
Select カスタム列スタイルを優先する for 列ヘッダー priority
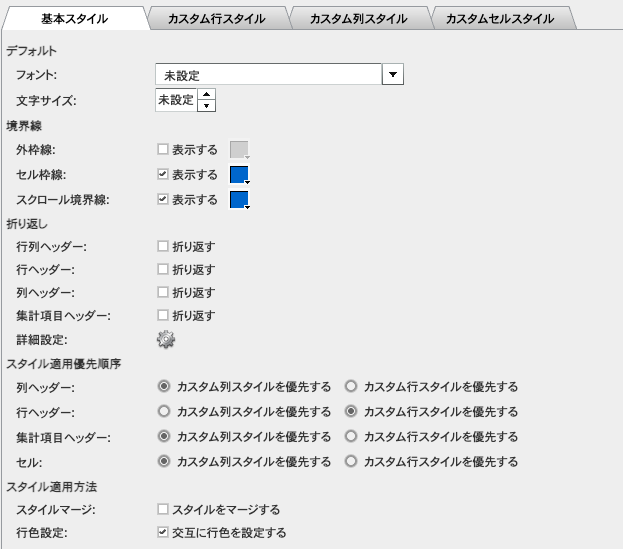(164, 386)
